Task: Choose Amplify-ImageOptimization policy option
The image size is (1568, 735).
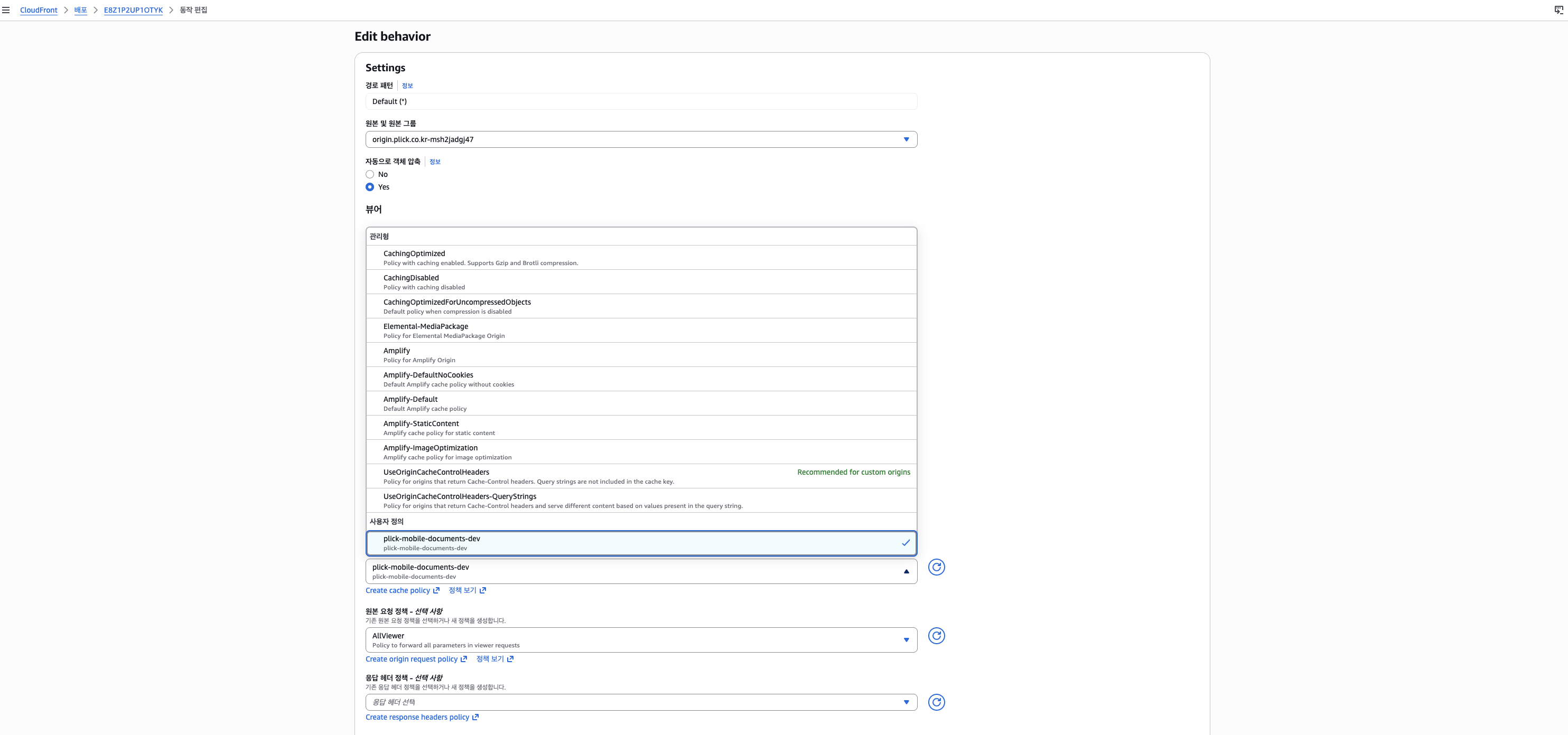Action: (x=641, y=453)
